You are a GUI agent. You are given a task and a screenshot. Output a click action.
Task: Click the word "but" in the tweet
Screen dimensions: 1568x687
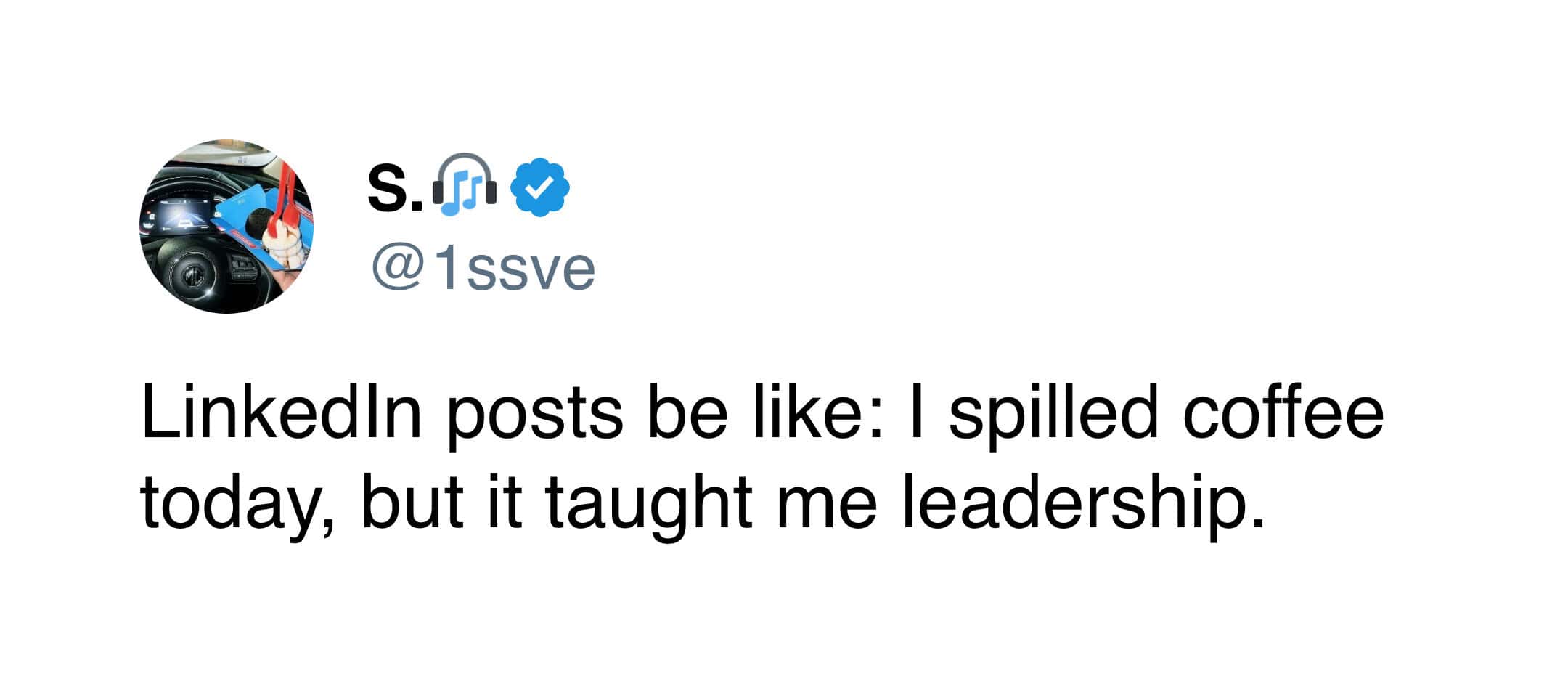click(412, 503)
